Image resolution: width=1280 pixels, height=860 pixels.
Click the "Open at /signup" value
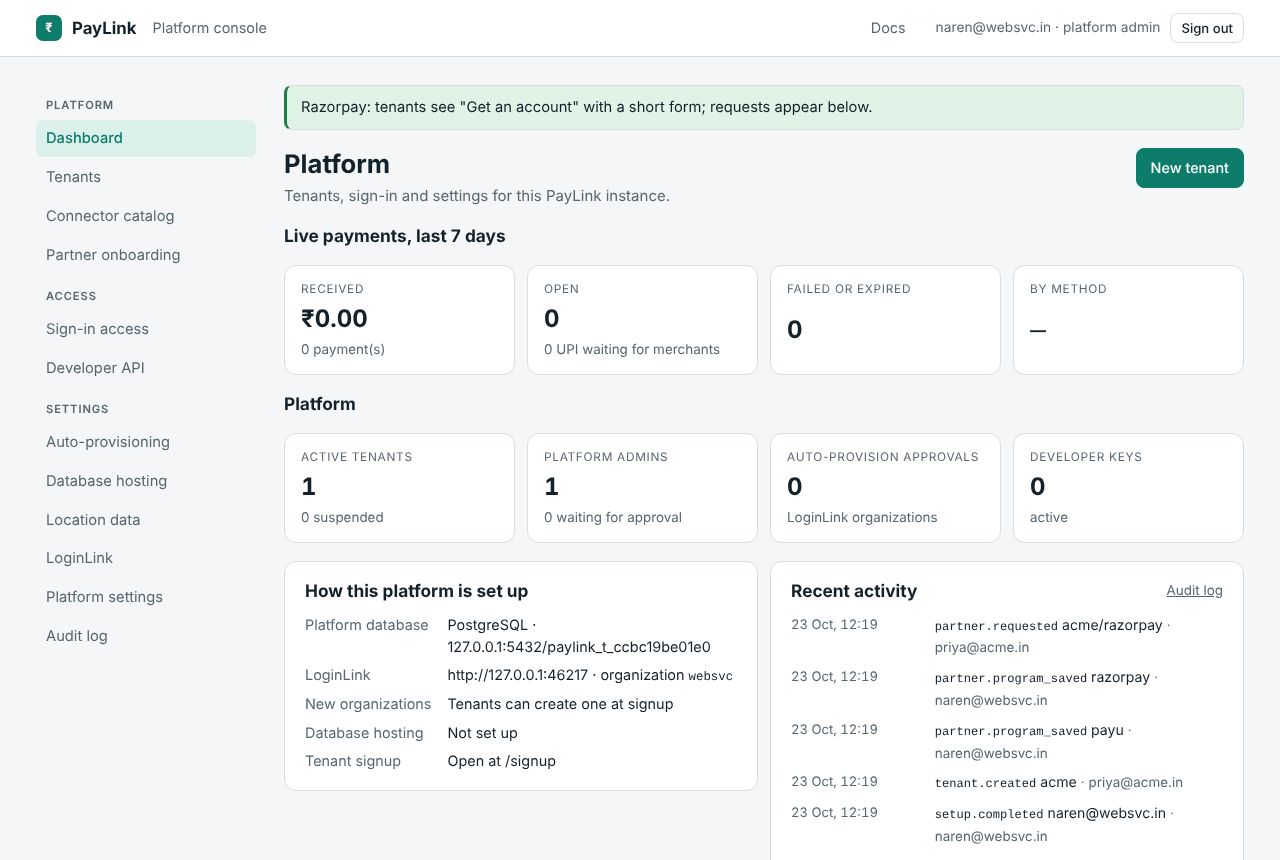point(502,761)
